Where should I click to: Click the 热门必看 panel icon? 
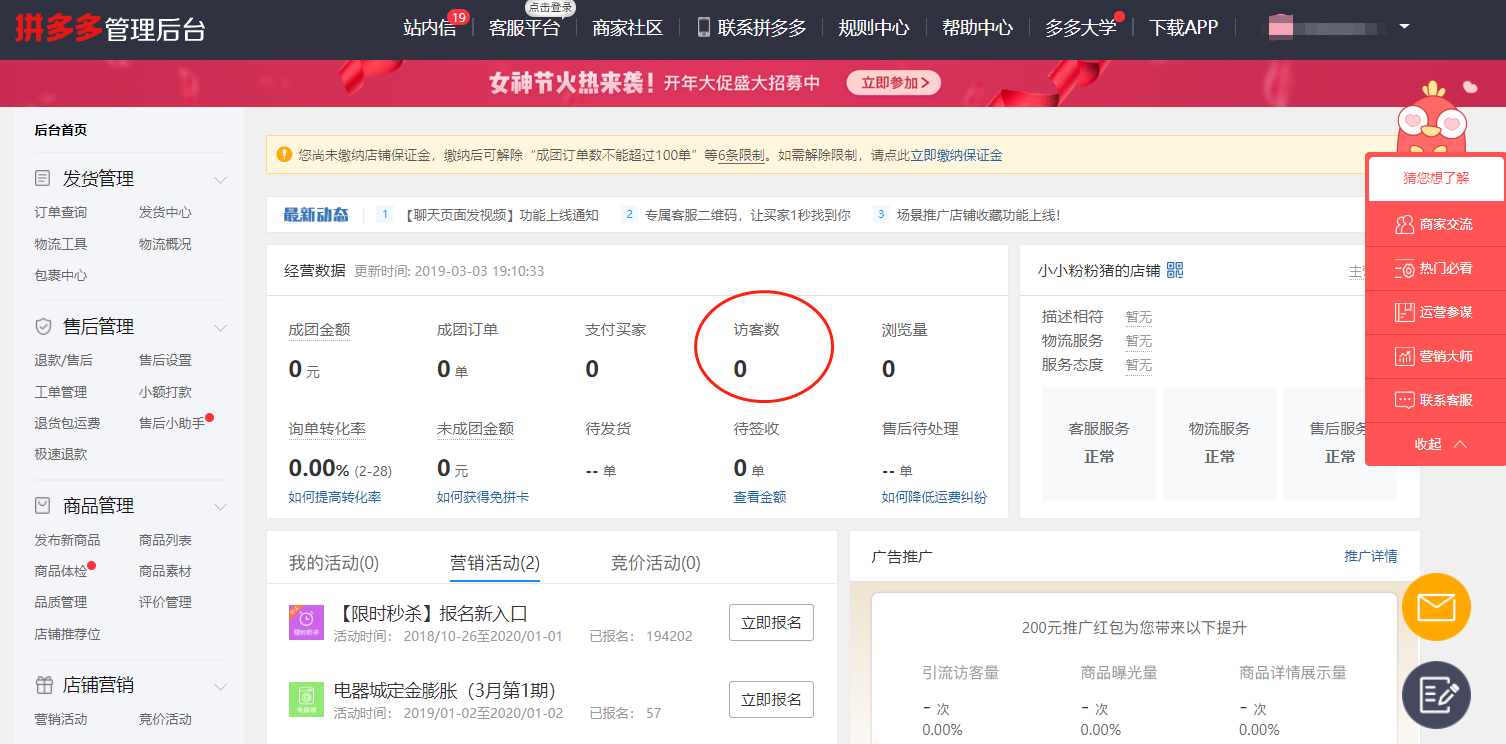point(1404,268)
